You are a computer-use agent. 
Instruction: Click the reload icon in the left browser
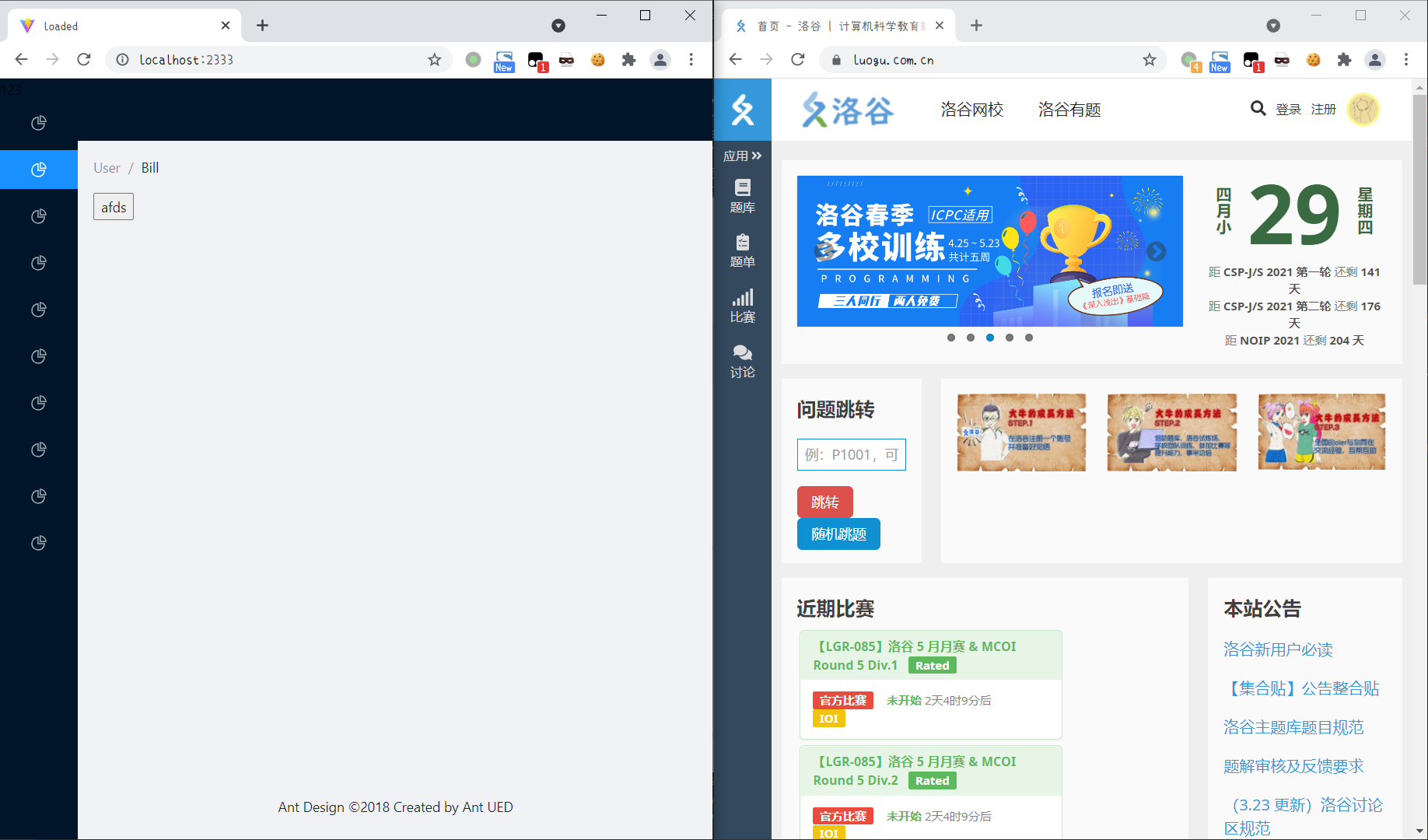tap(83, 59)
